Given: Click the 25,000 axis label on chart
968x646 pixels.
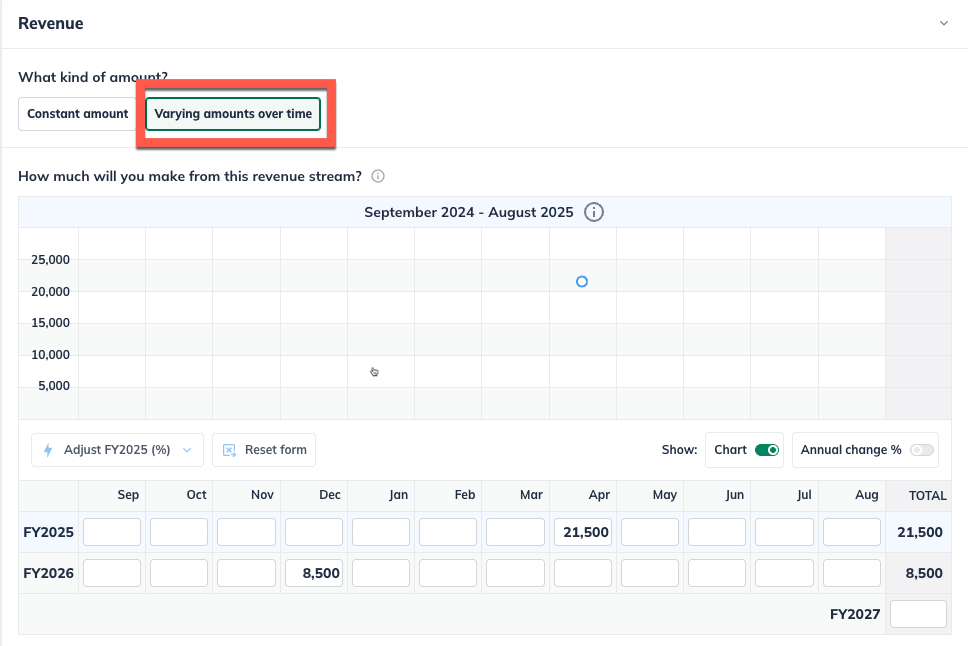Looking at the screenshot, I should click(x=50, y=259).
